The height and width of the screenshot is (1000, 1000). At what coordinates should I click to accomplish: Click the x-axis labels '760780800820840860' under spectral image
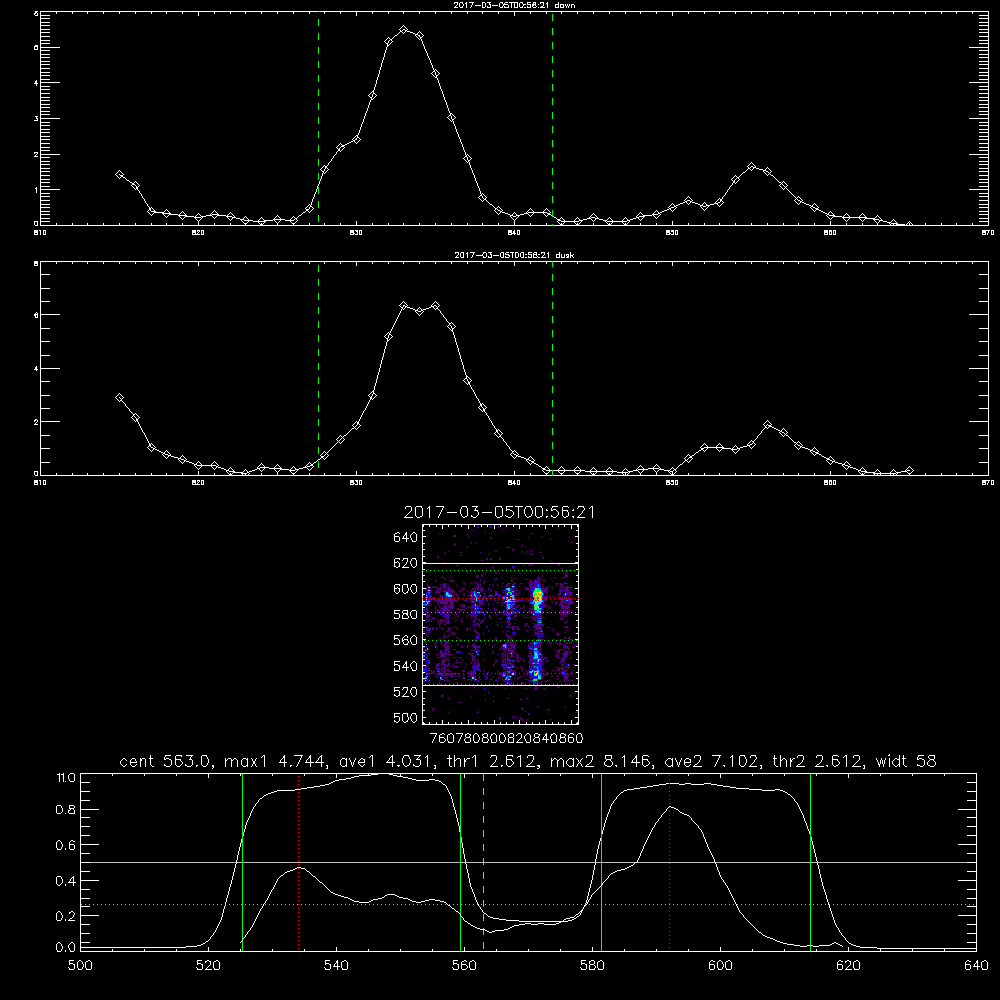click(x=507, y=739)
